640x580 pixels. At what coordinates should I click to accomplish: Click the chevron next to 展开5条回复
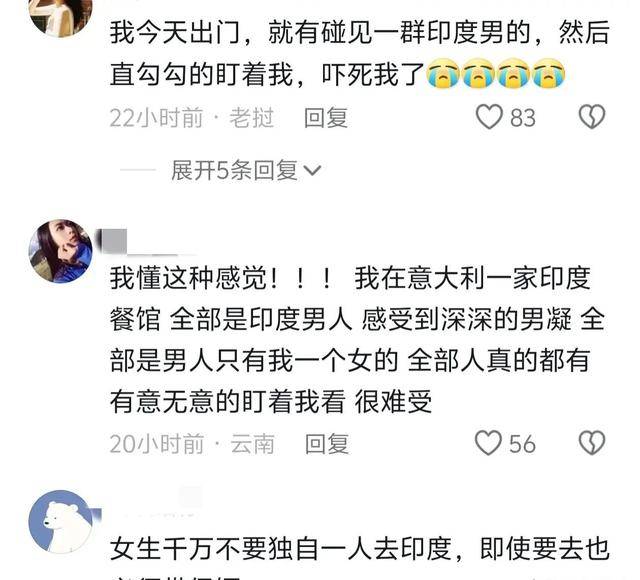click(312, 170)
